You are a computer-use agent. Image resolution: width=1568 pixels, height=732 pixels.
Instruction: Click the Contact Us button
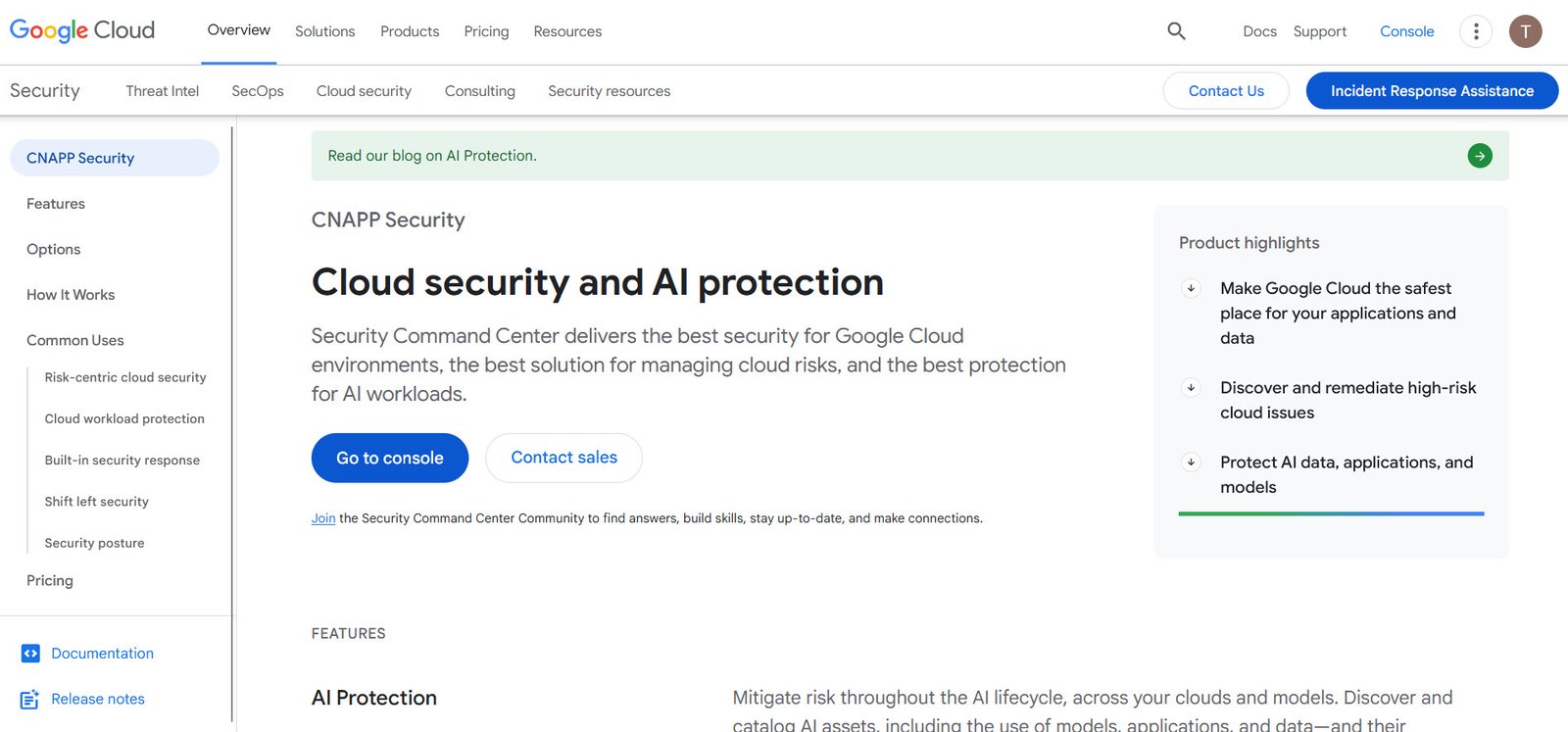1226,91
